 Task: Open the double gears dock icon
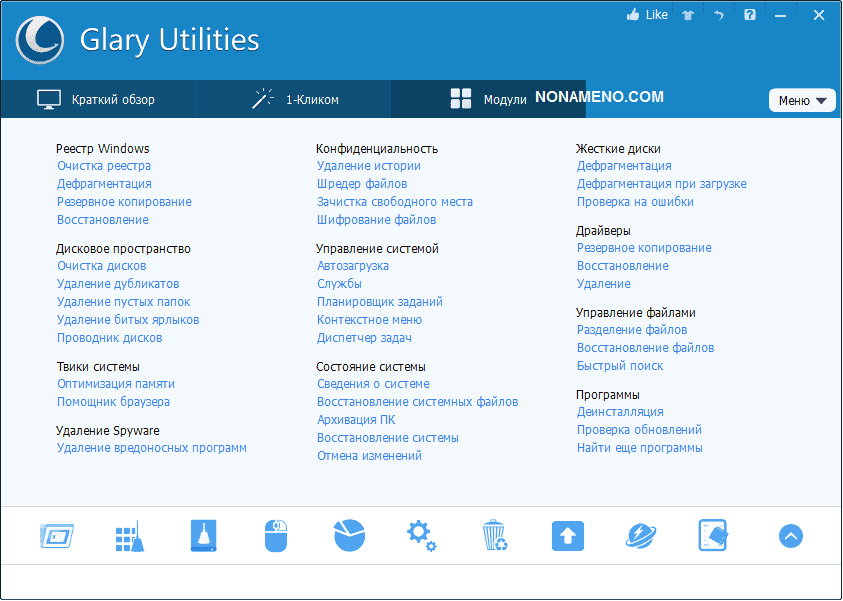point(421,535)
